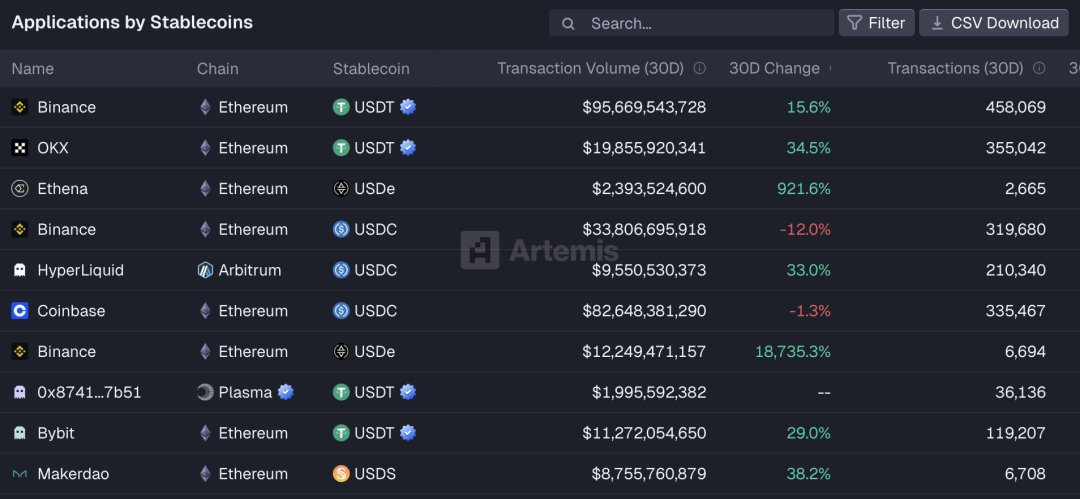Click the USDS coin icon in Makerdao row
This screenshot has height=499, width=1080.
[x=341, y=474]
